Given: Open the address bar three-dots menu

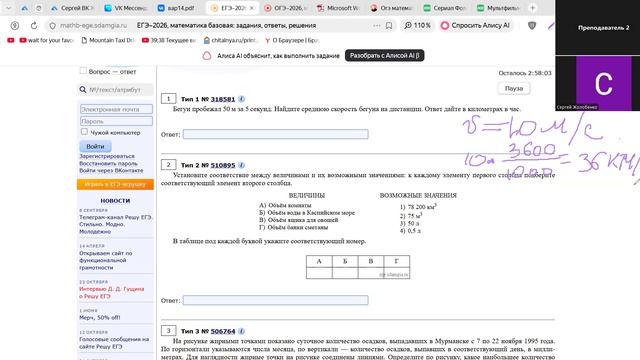Looking at the screenshot, I should coord(376,25).
